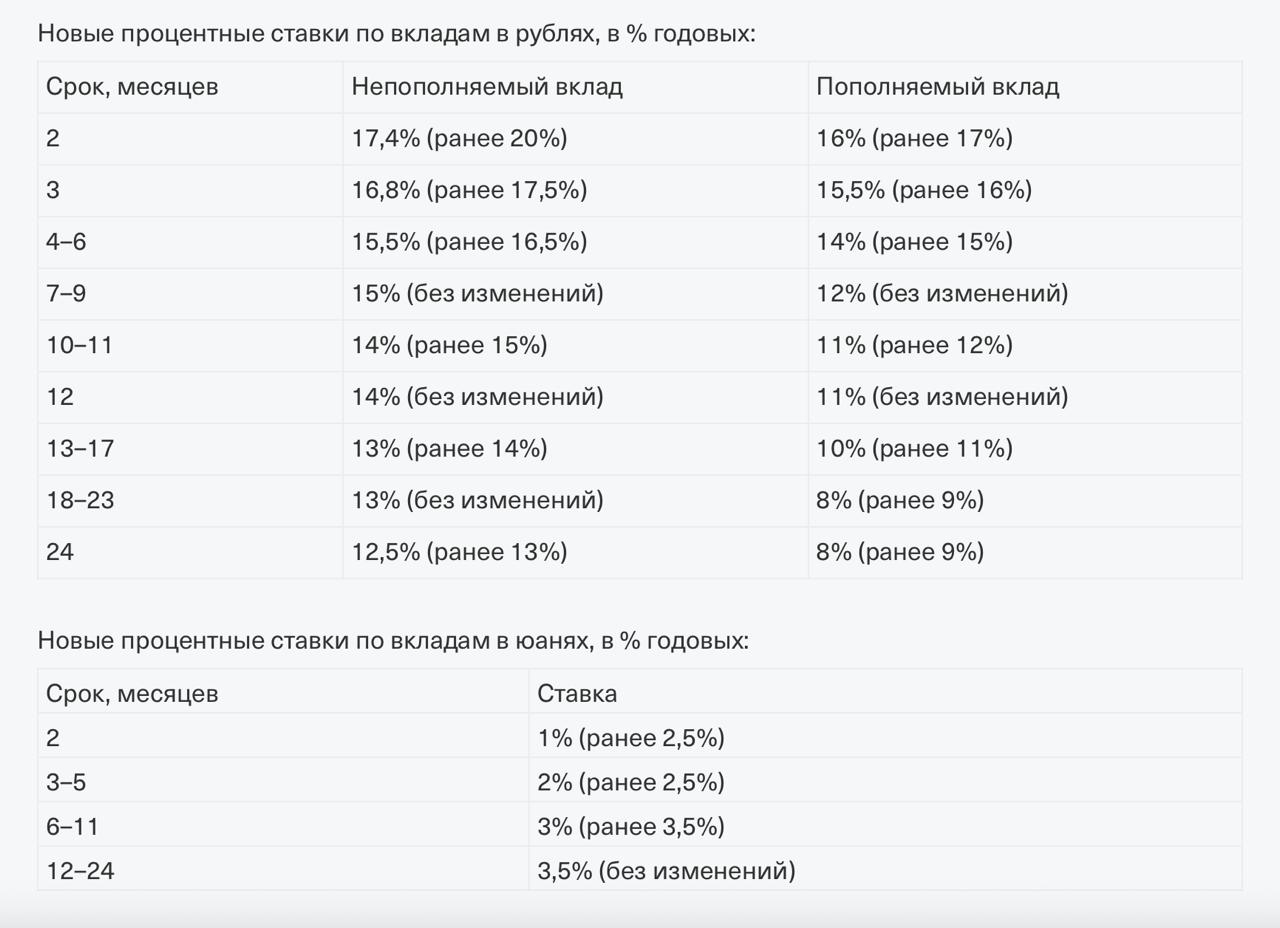1280x928 pixels.
Task: Click the '10% (ранее 11%)' cell
Action: (x=914, y=448)
